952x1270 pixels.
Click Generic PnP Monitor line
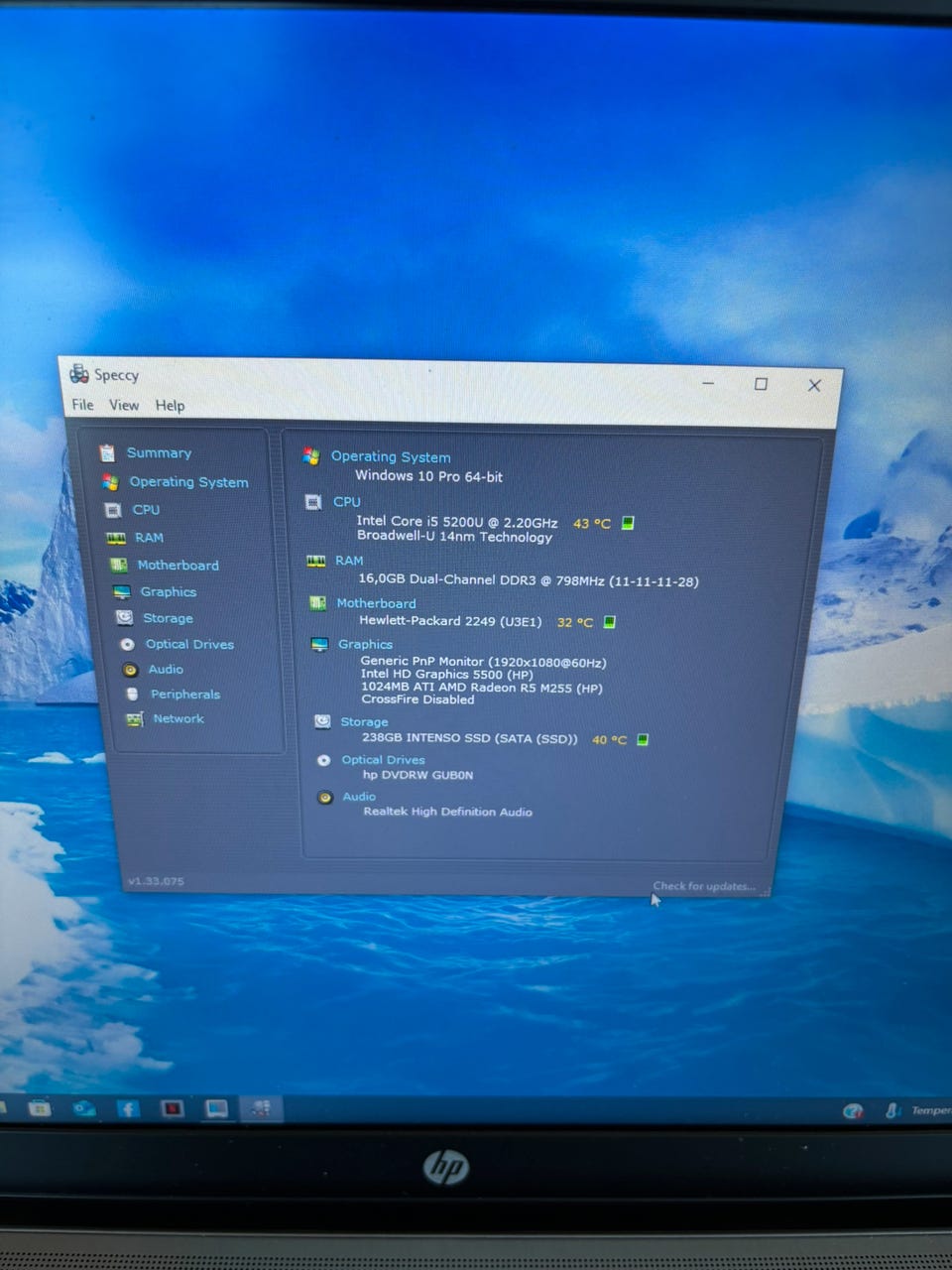click(484, 662)
